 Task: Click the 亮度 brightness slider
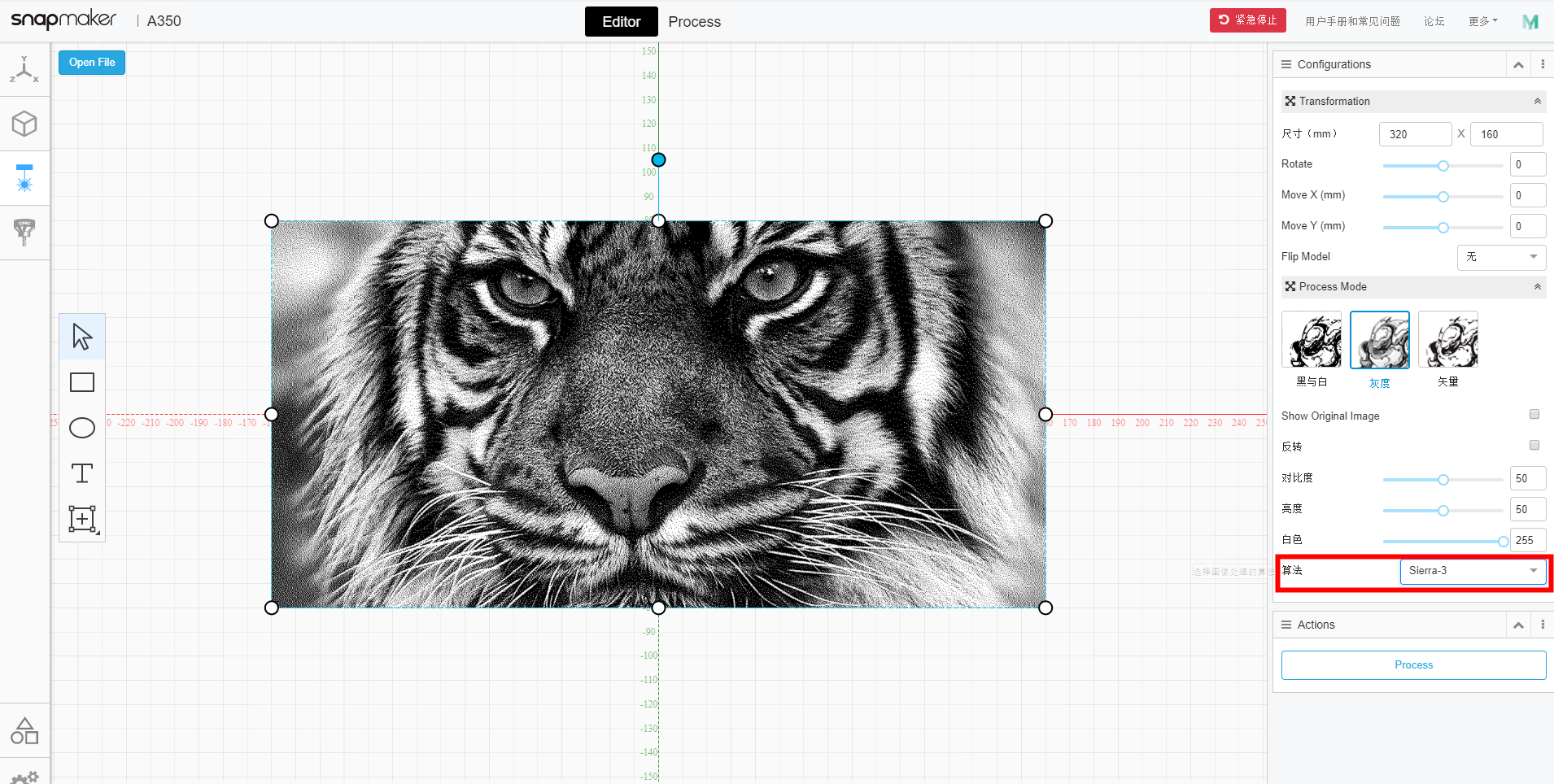pos(1443,511)
